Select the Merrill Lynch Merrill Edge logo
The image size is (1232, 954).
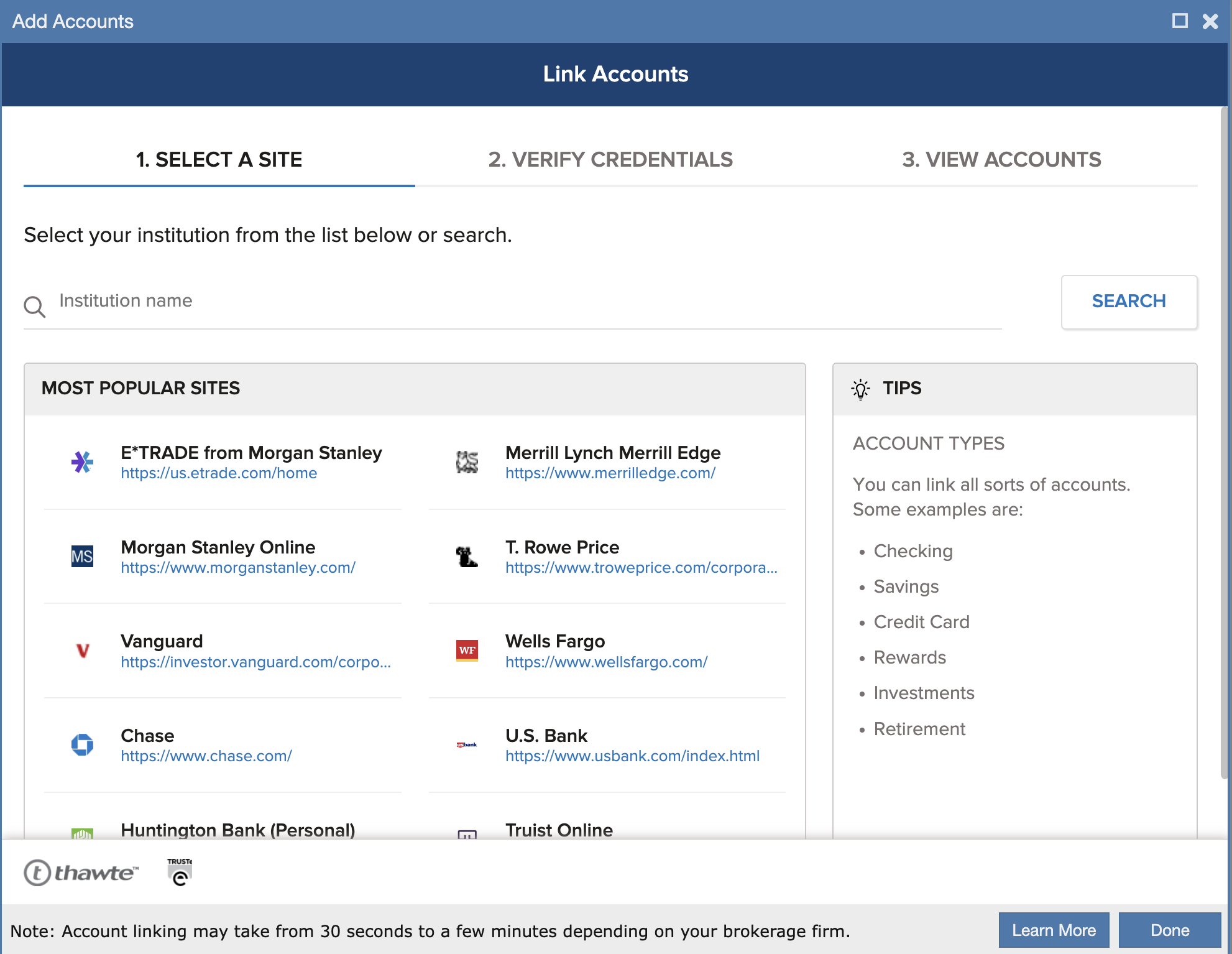(x=466, y=463)
